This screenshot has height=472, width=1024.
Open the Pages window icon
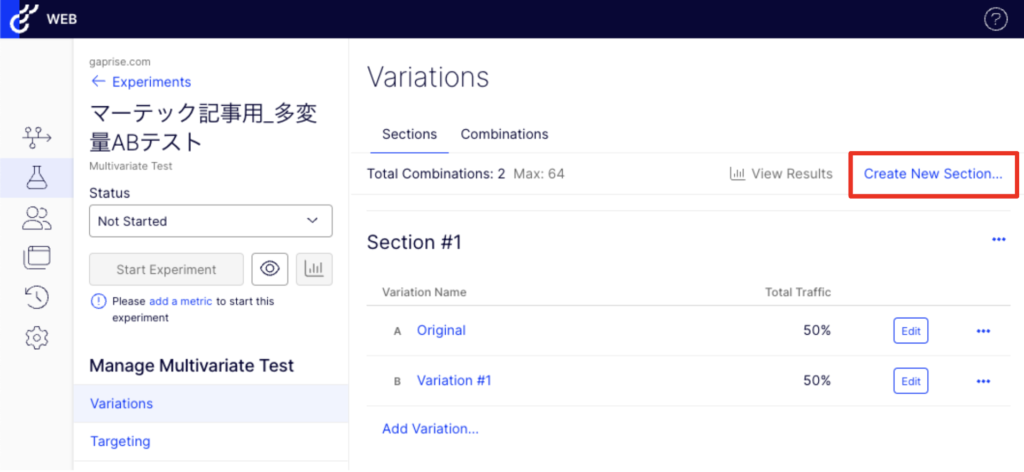click(x=37, y=258)
